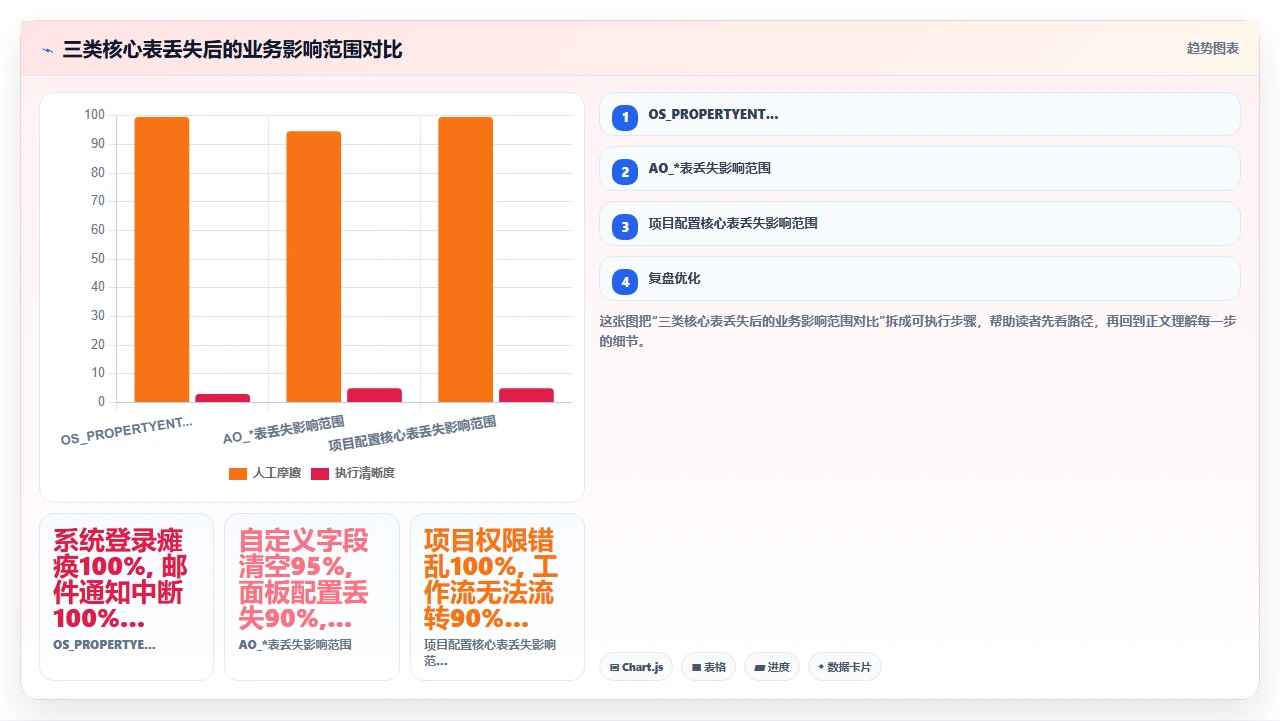This screenshot has width=1280, height=721.
Task: Click the x-axis label OS_PROPERTYENT...
Action: (x=127, y=431)
